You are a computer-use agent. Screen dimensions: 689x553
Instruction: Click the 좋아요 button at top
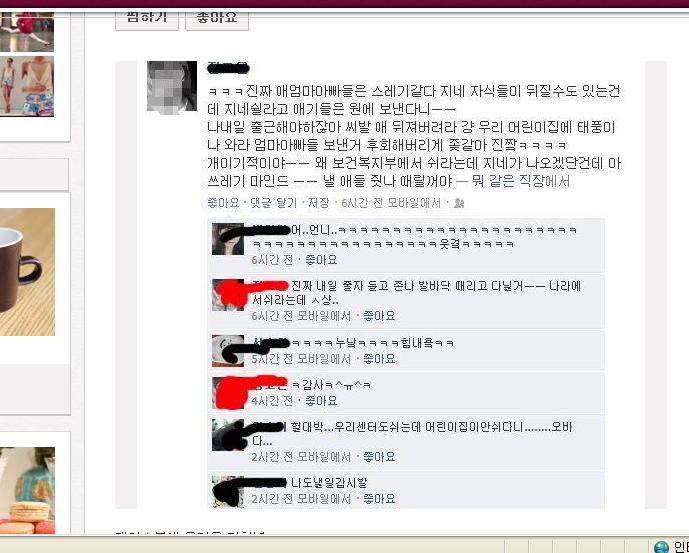click(x=217, y=20)
